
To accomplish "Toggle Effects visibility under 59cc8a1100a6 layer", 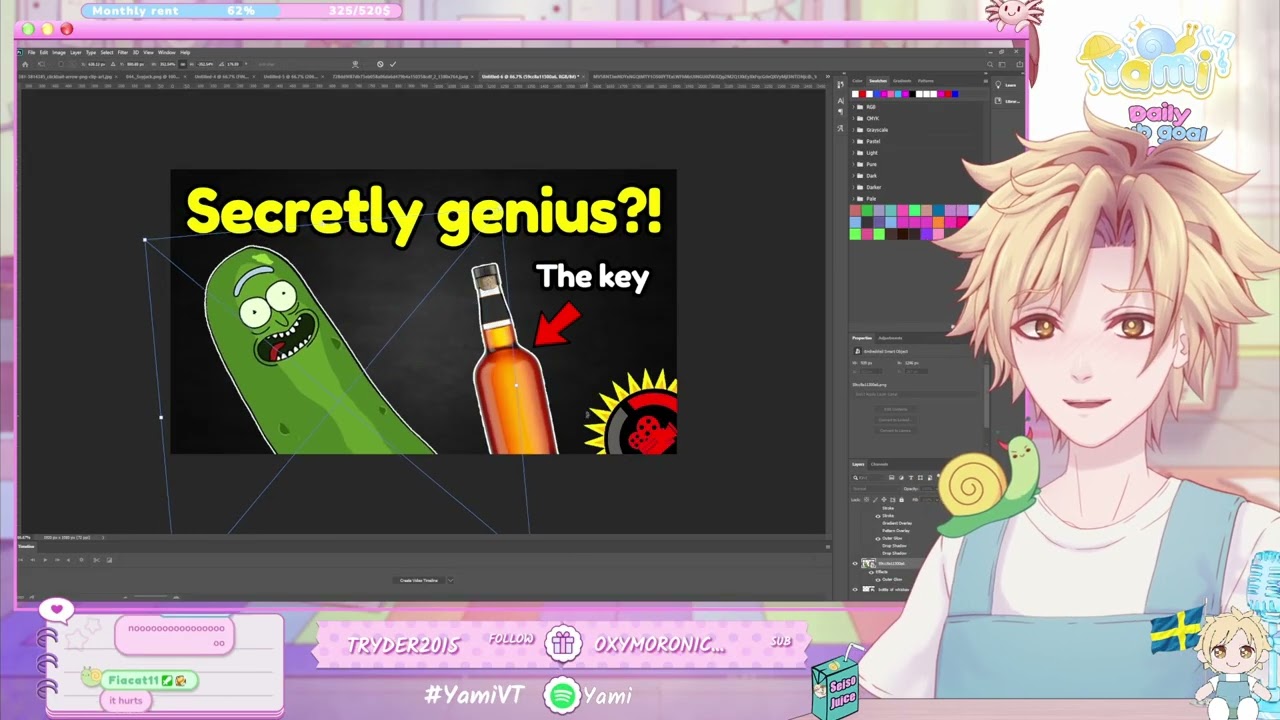I will pos(871,572).
